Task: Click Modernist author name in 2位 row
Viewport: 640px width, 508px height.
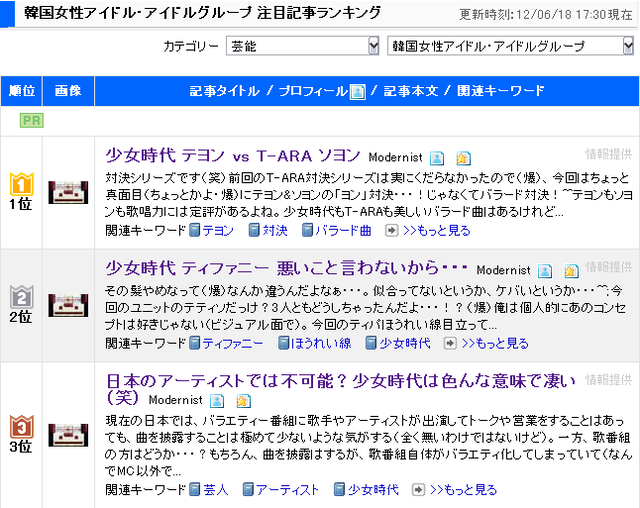Action: (x=503, y=270)
